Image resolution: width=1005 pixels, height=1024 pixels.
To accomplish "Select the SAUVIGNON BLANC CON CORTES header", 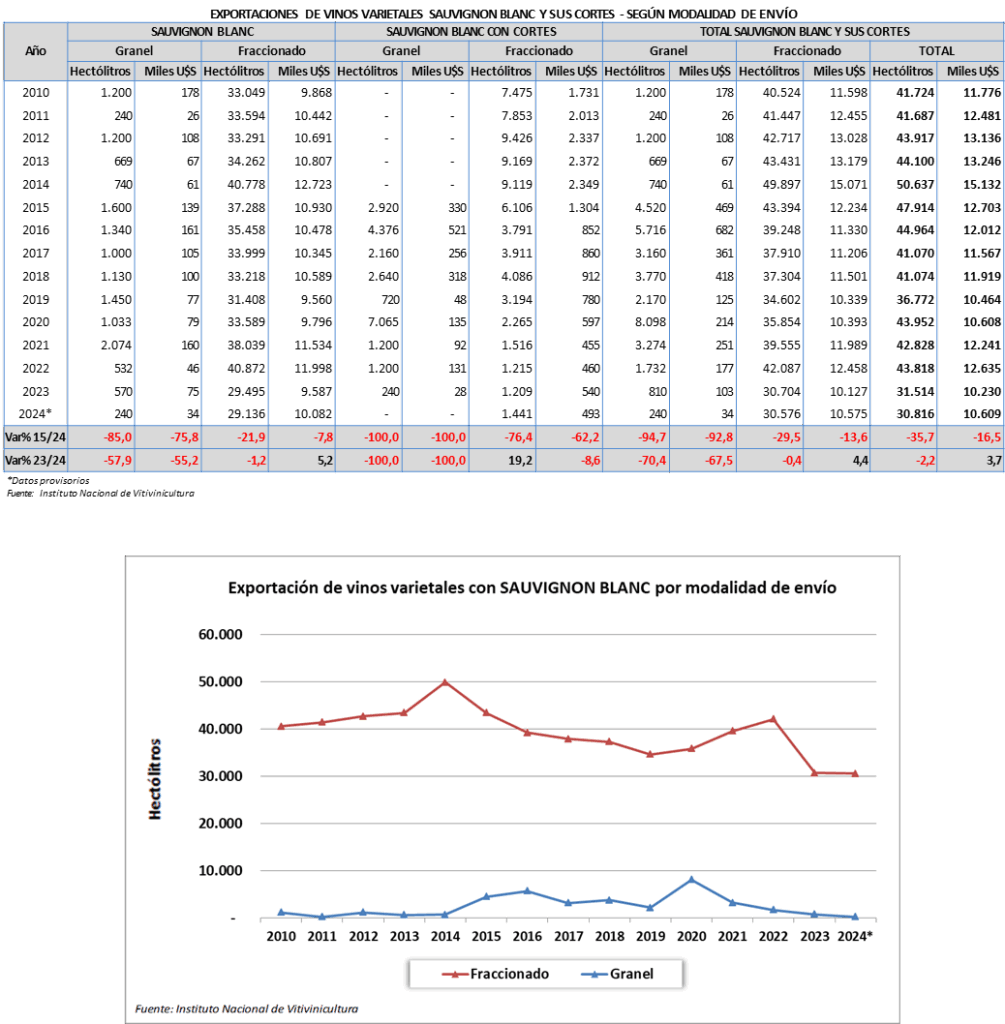I will coord(468,31).
